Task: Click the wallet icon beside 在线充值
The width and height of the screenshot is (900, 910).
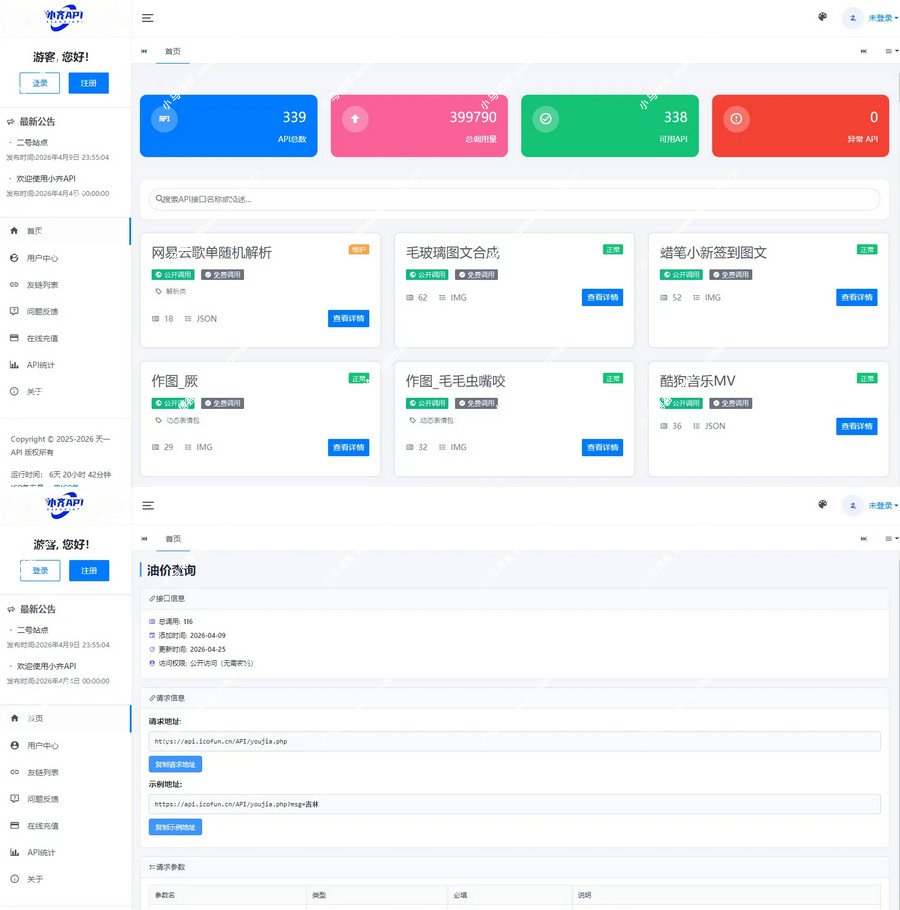Action: pos(14,338)
